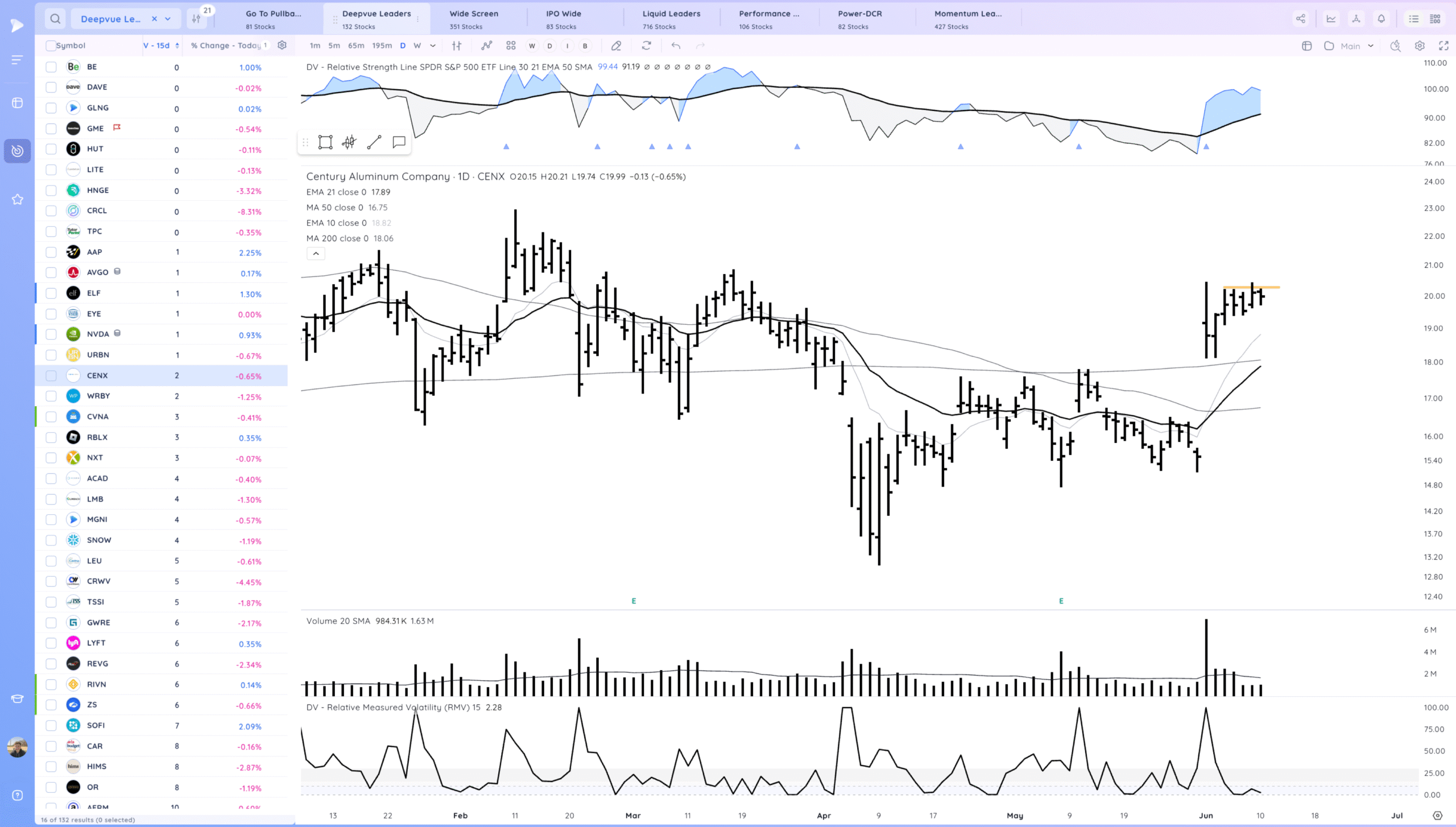Toggle the select-all Symbol header checkbox
Viewport: 1456px width, 827px height.
[51, 46]
